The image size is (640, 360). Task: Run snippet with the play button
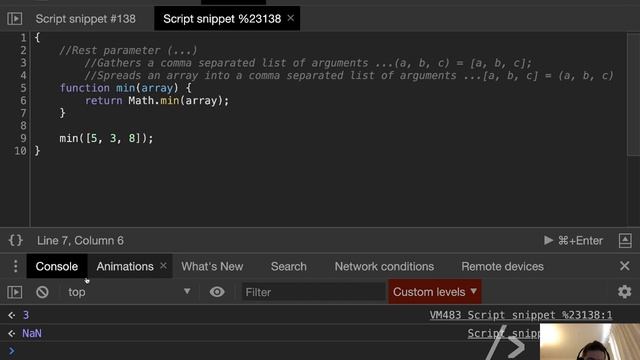[x=548, y=240]
